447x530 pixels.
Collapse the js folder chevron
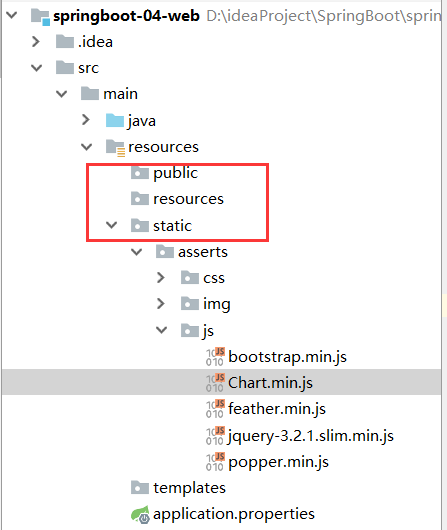(x=161, y=330)
